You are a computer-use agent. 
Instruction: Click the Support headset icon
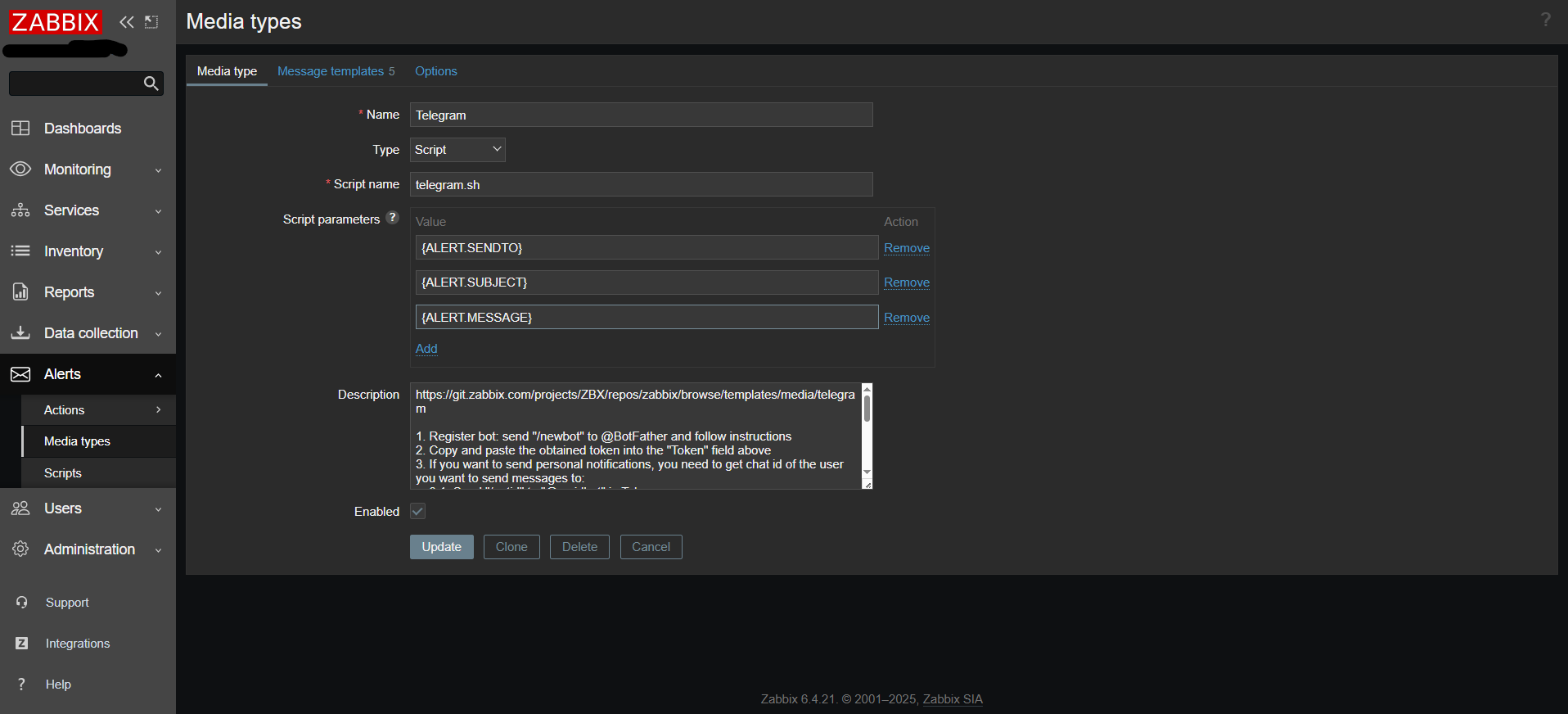click(x=22, y=603)
